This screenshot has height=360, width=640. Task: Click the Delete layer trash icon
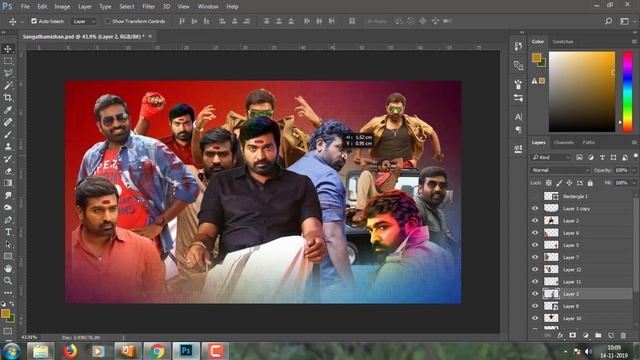coord(623,336)
